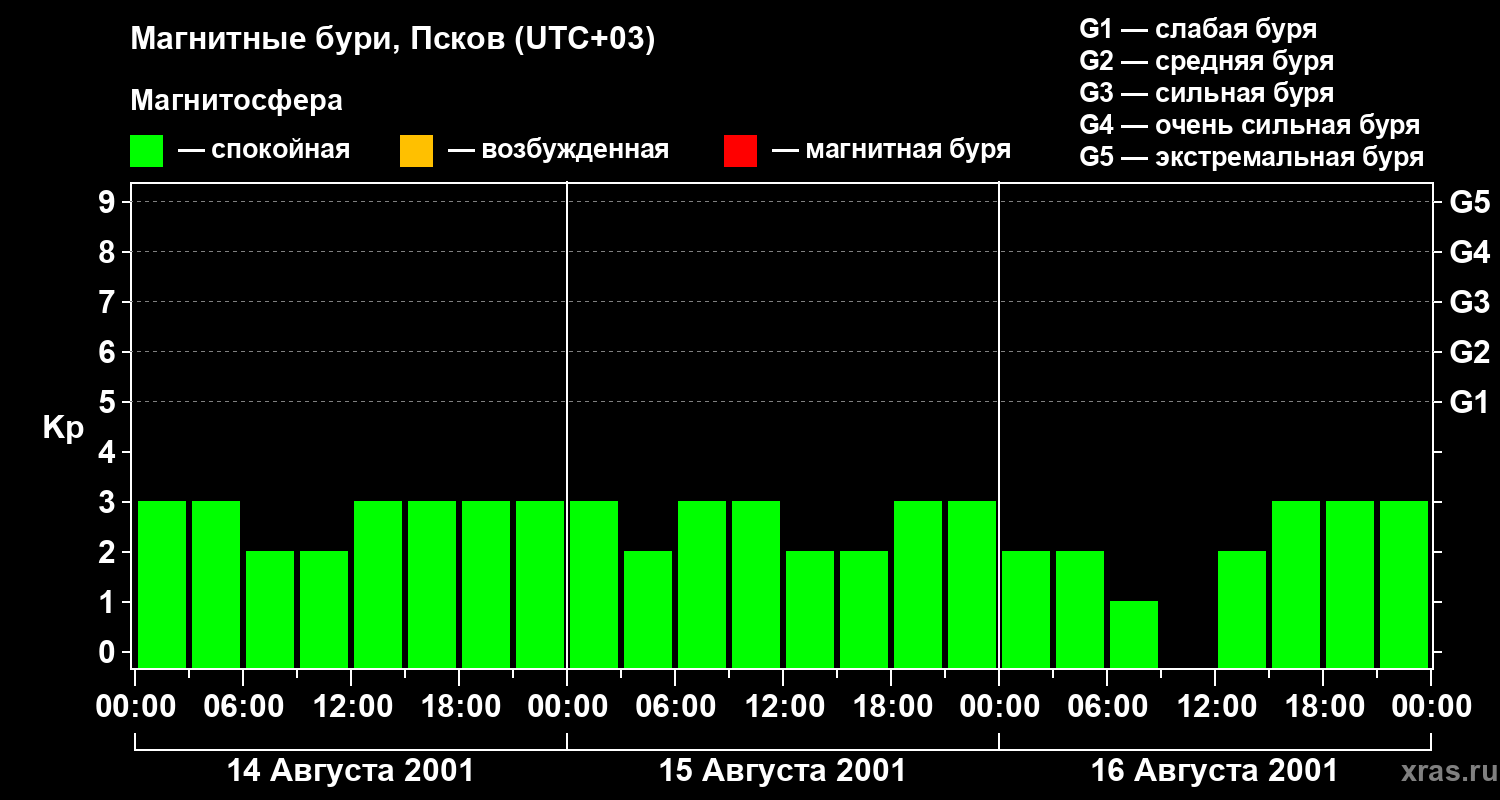This screenshot has height=800, width=1500.
Task: Click the 15 August 06:00–09:00 bar
Action: 702,584
